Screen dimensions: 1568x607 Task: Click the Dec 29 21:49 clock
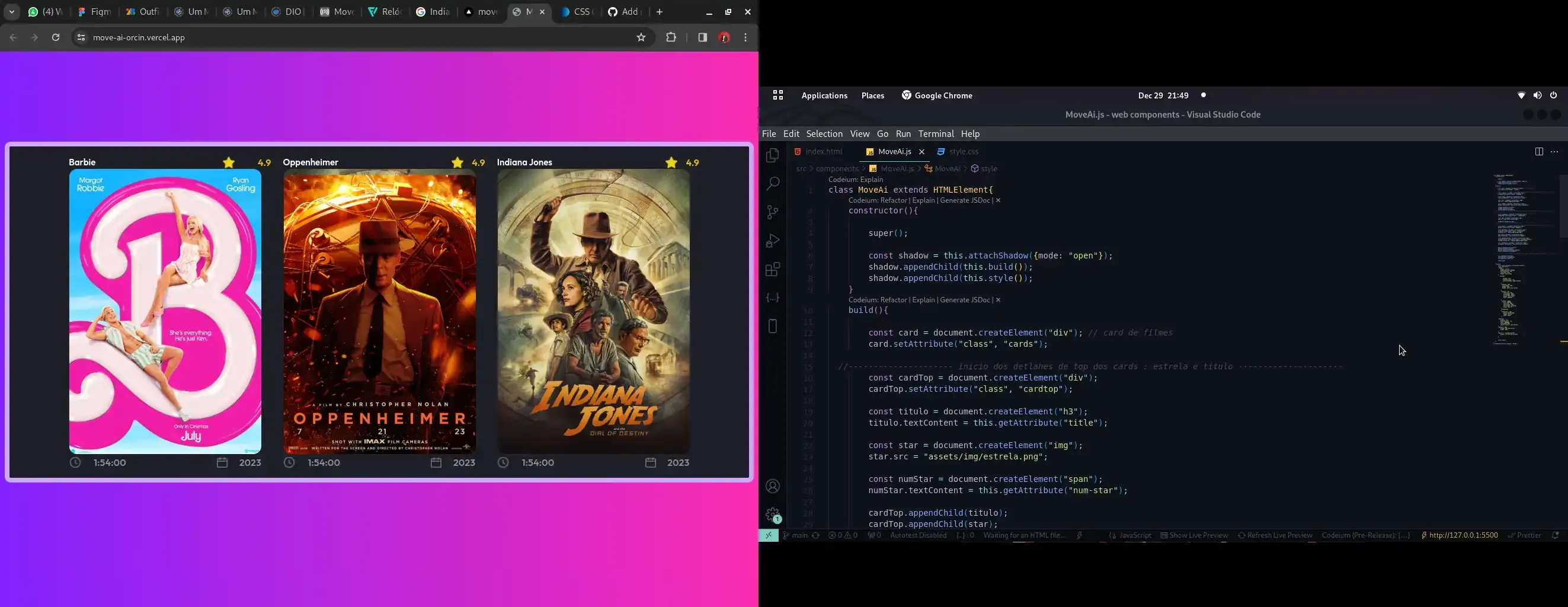pyautogui.click(x=1163, y=95)
